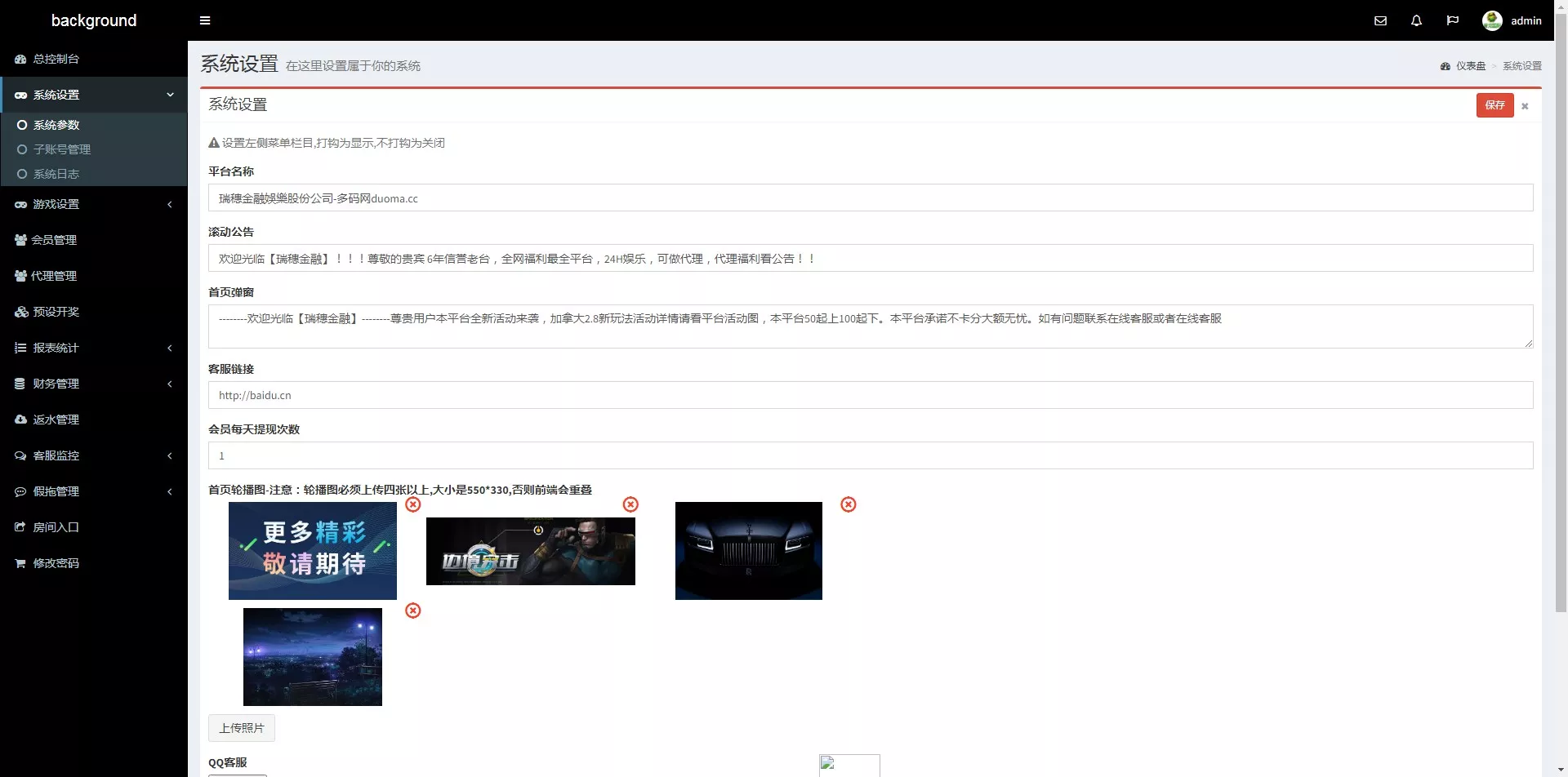Image resolution: width=1568 pixels, height=777 pixels.
Task: Select the 返水管理 droplet icon in sidebar
Action: coord(20,419)
